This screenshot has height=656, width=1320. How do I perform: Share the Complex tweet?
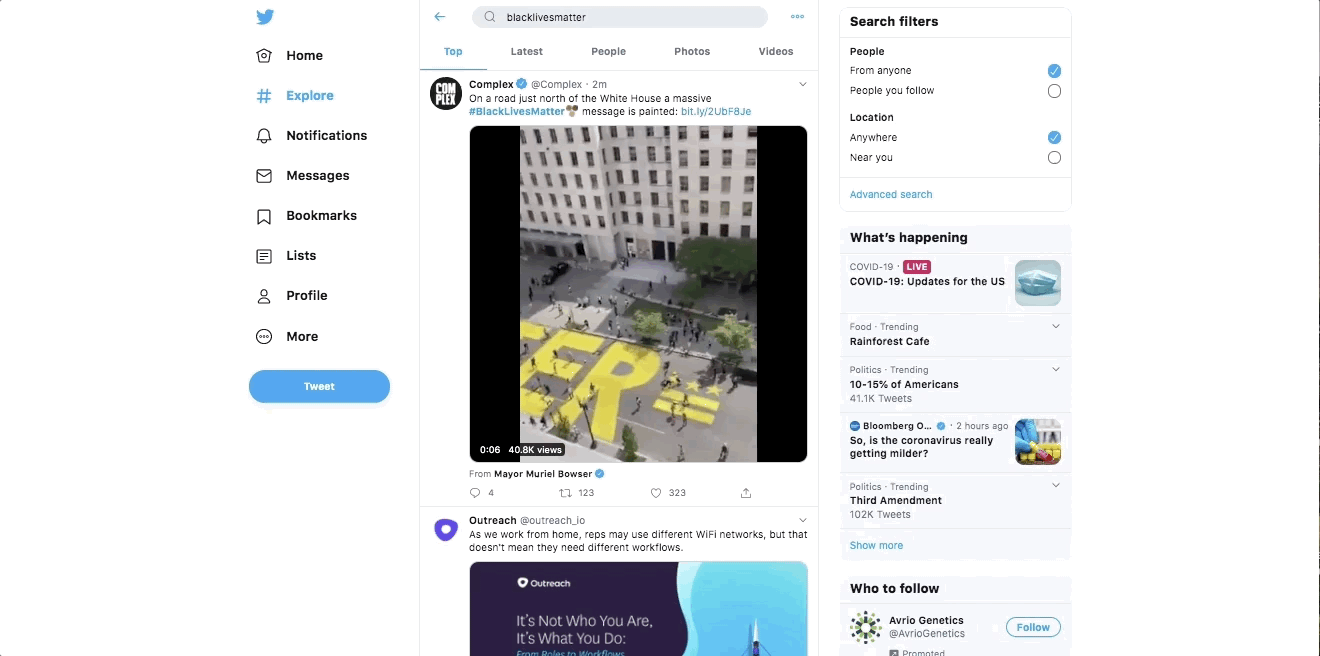coord(746,493)
